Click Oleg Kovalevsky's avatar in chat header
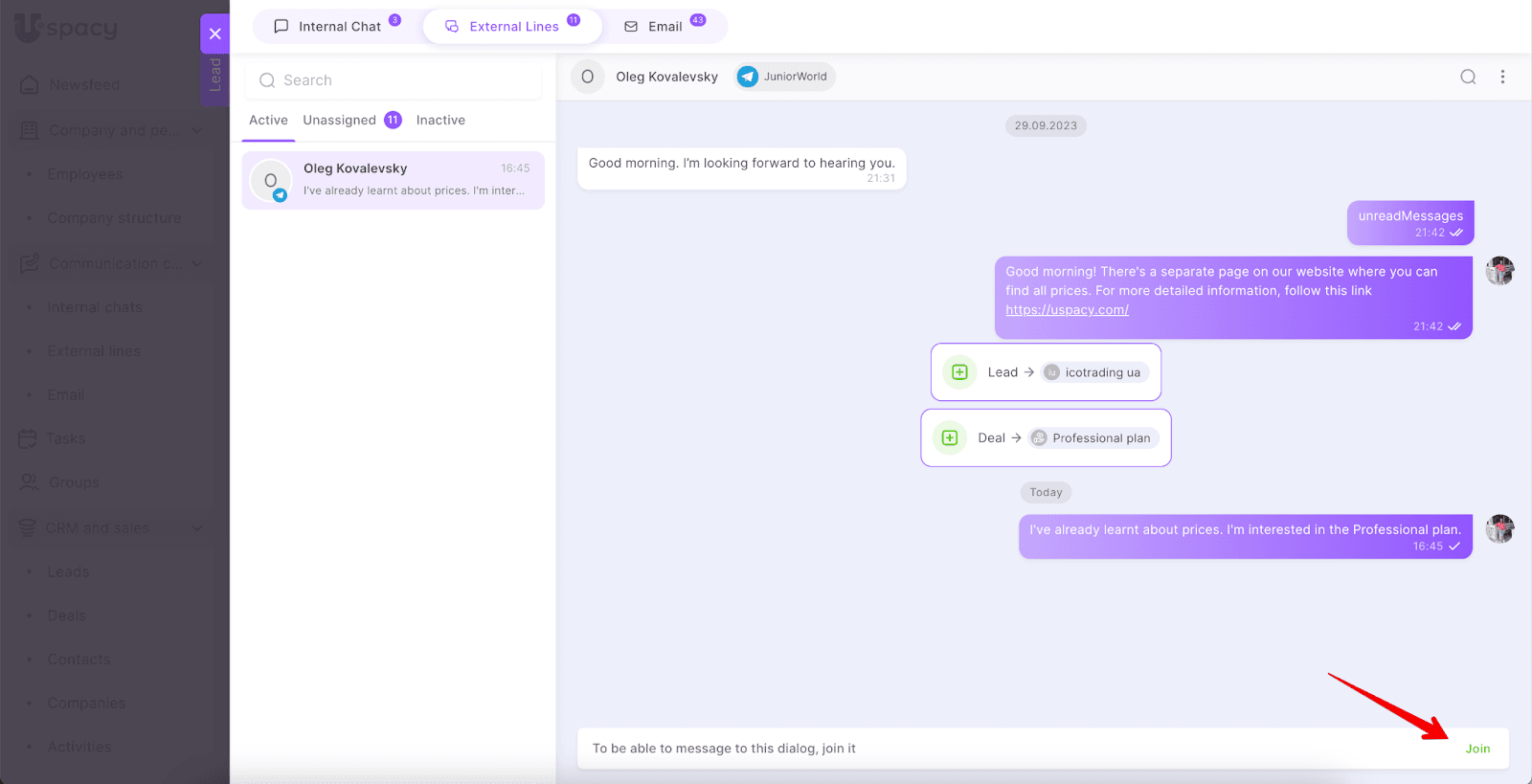 tap(588, 77)
